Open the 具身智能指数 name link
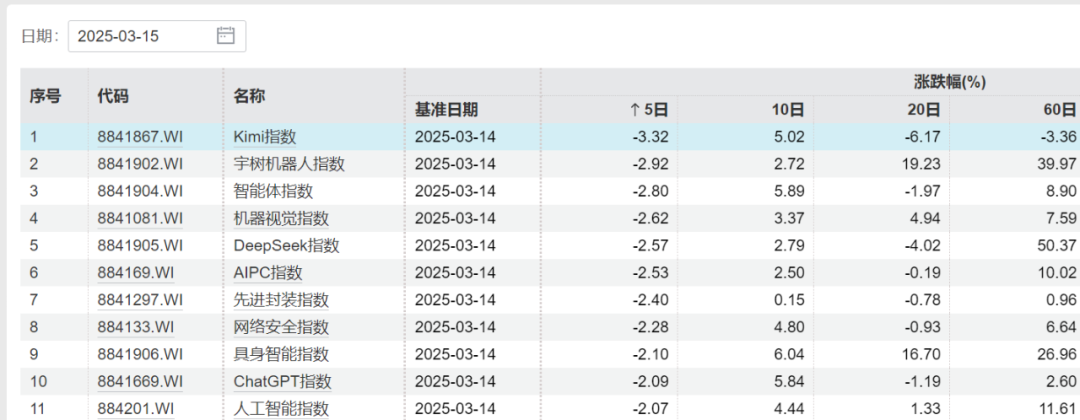Image resolution: width=1080 pixels, height=420 pixels. [281, 355]
